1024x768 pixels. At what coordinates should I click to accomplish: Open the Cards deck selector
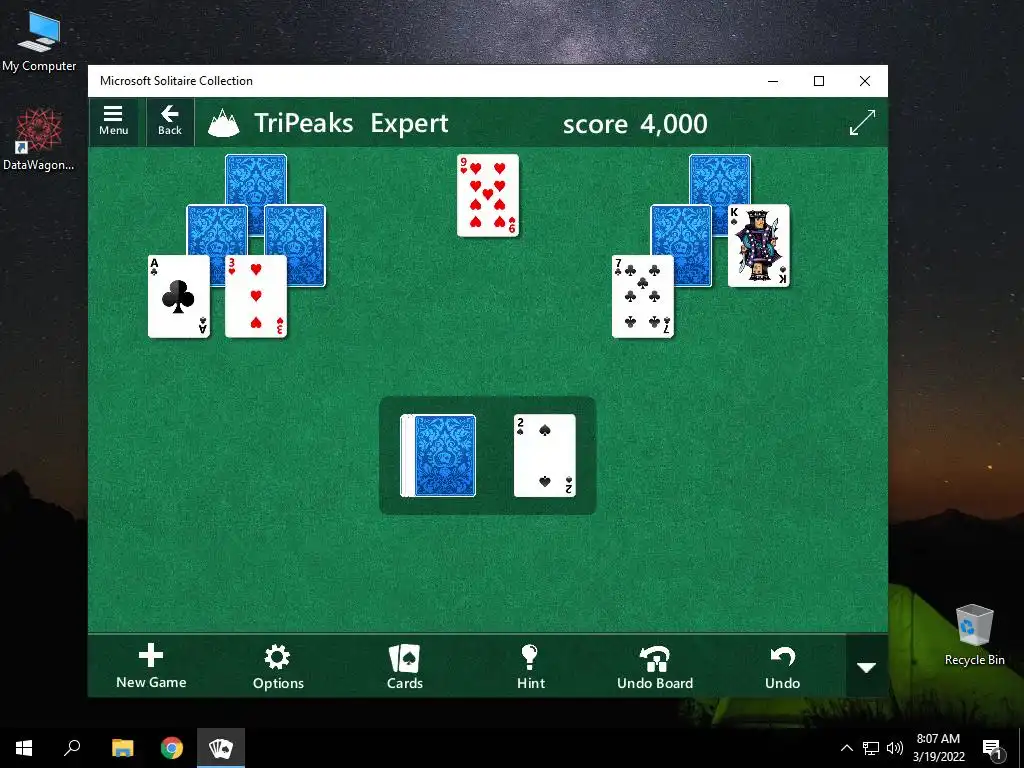pos(405,666)
